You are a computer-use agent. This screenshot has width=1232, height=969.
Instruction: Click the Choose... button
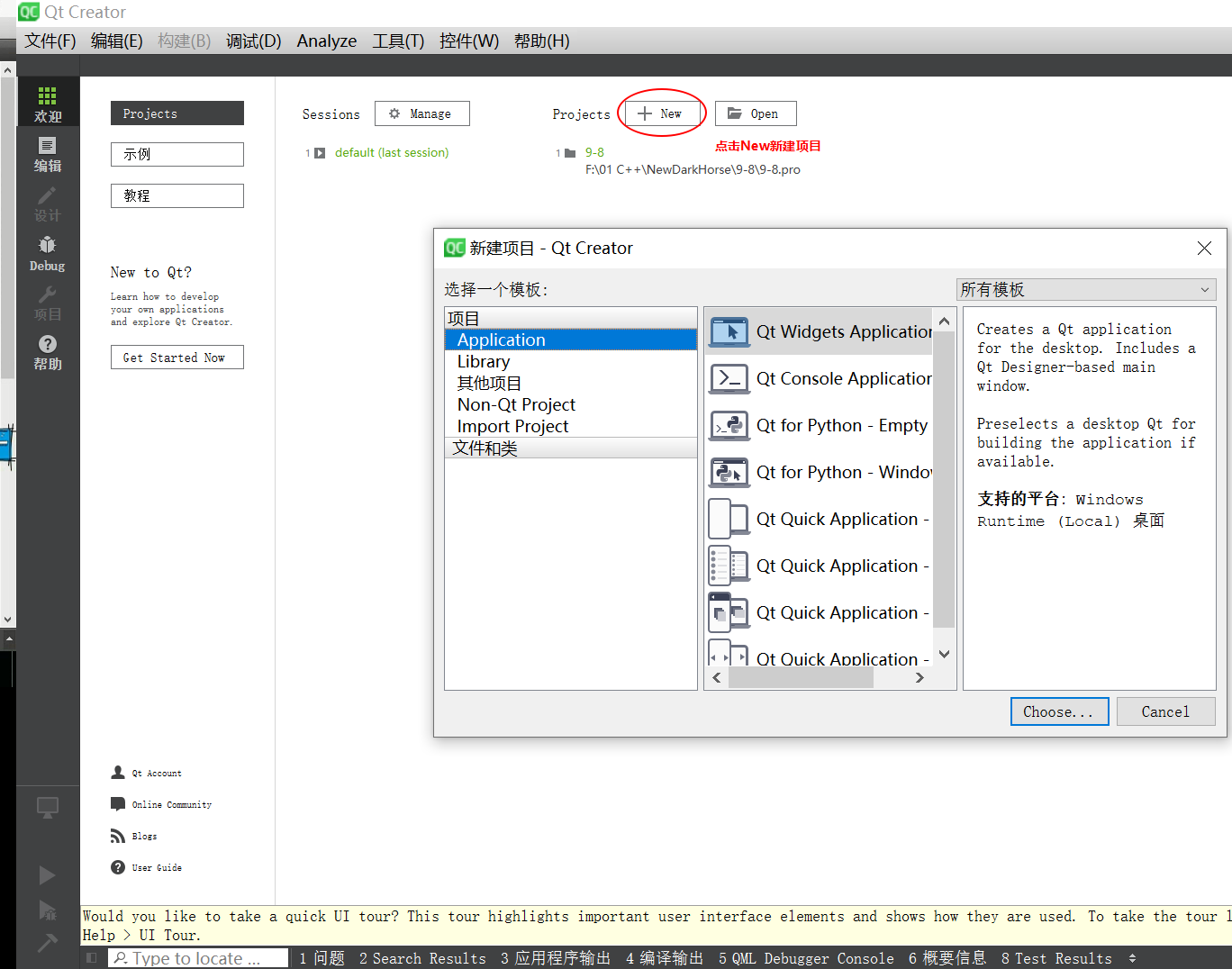tap(1059, 711)
